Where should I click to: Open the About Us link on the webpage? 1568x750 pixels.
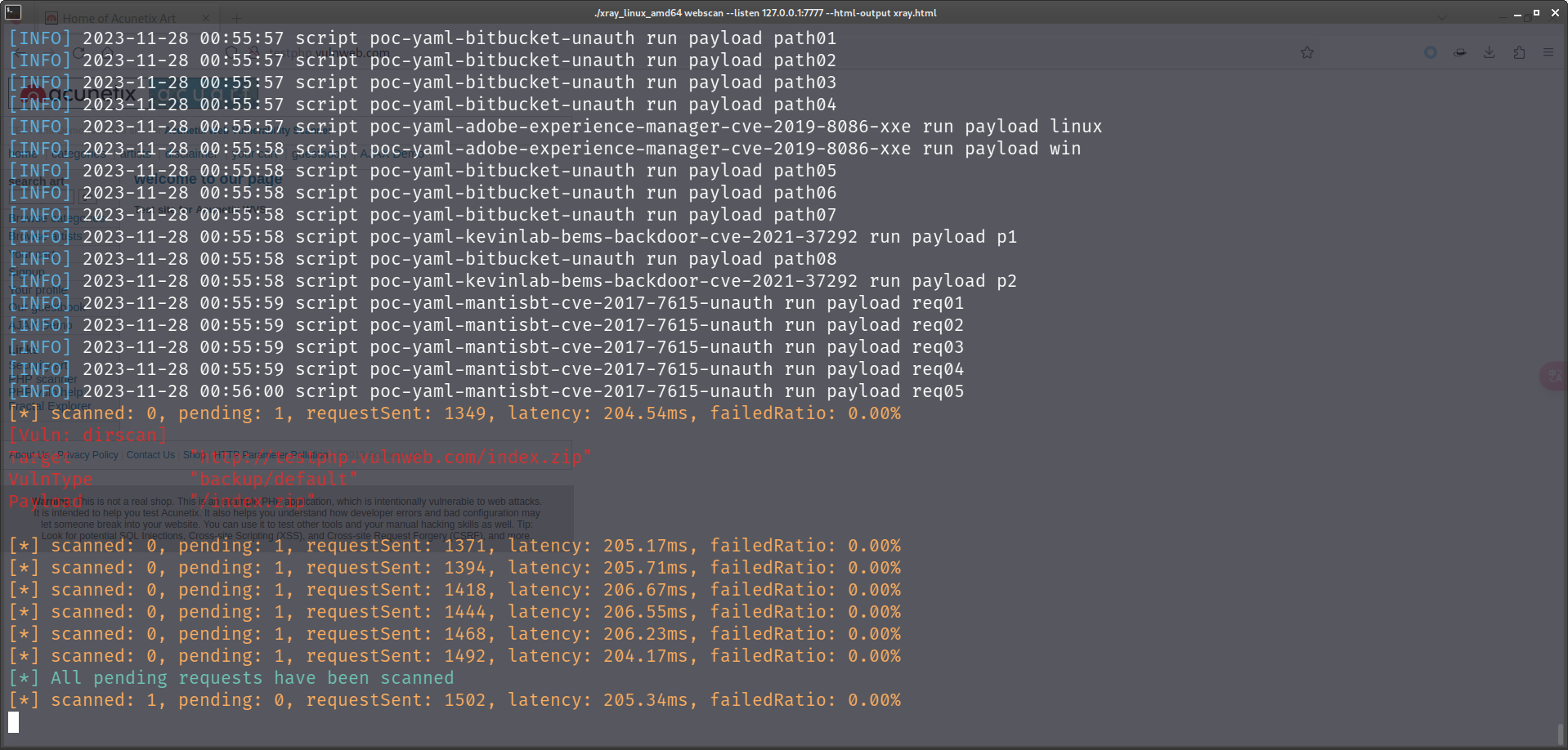click(29, 455)
